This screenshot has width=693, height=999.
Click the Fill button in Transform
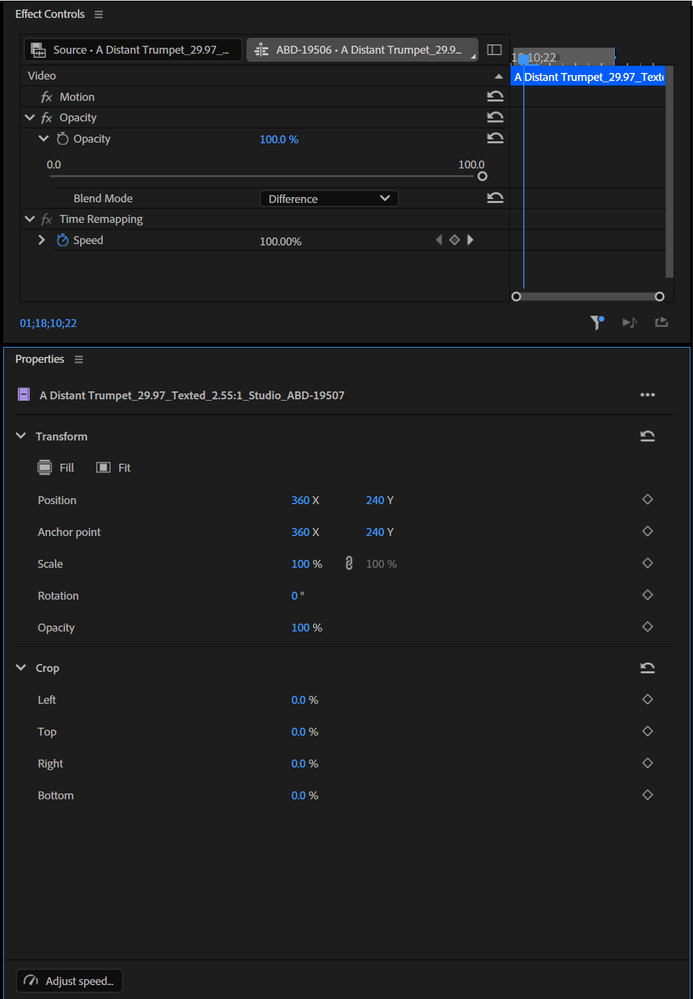(x=55, y=468)
